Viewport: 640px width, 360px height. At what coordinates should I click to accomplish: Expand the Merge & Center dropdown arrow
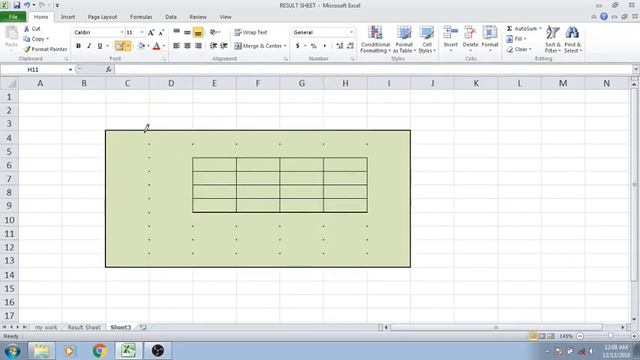tap(285, 46)
